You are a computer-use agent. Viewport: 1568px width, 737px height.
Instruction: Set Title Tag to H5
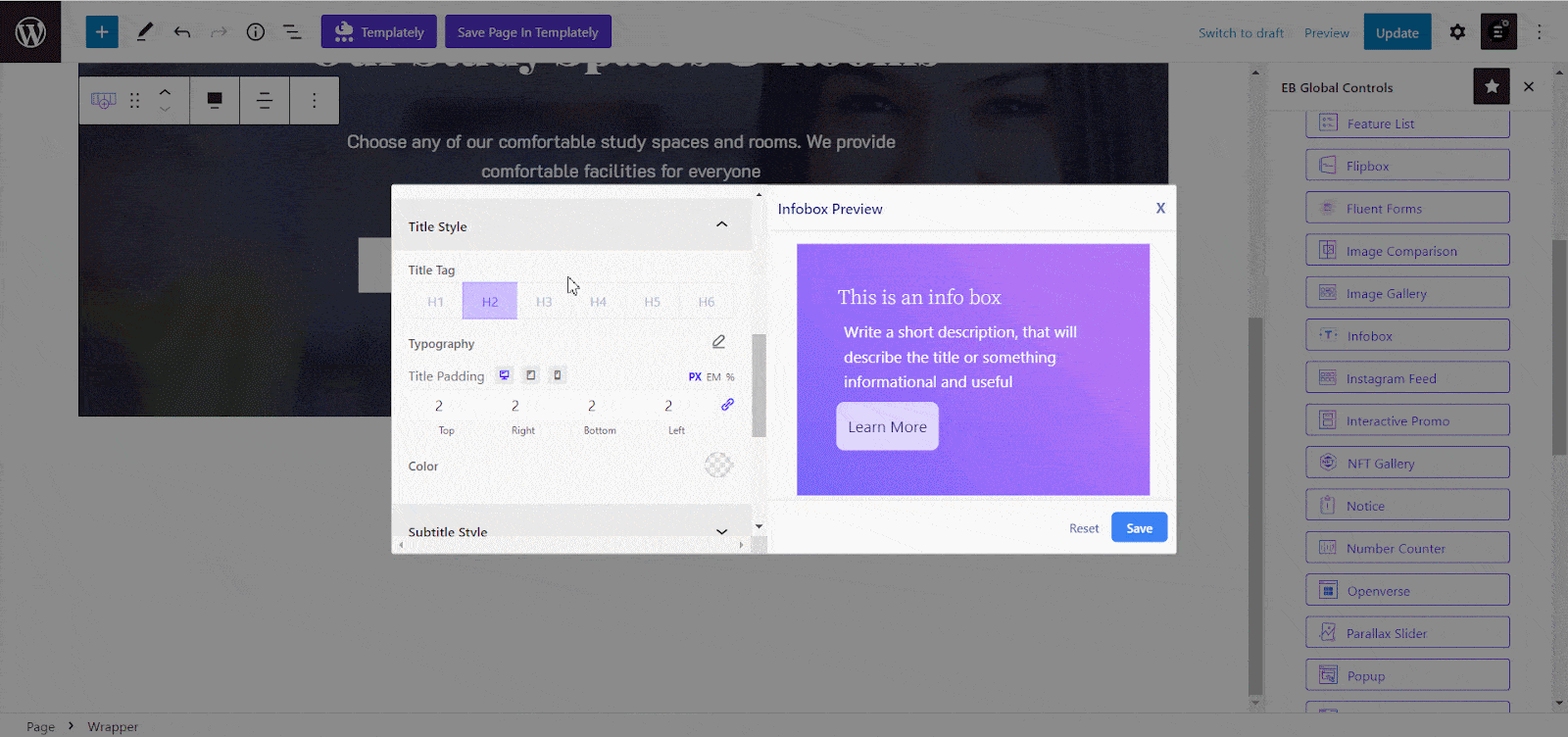pyautogui.click(x=653, y=302)
